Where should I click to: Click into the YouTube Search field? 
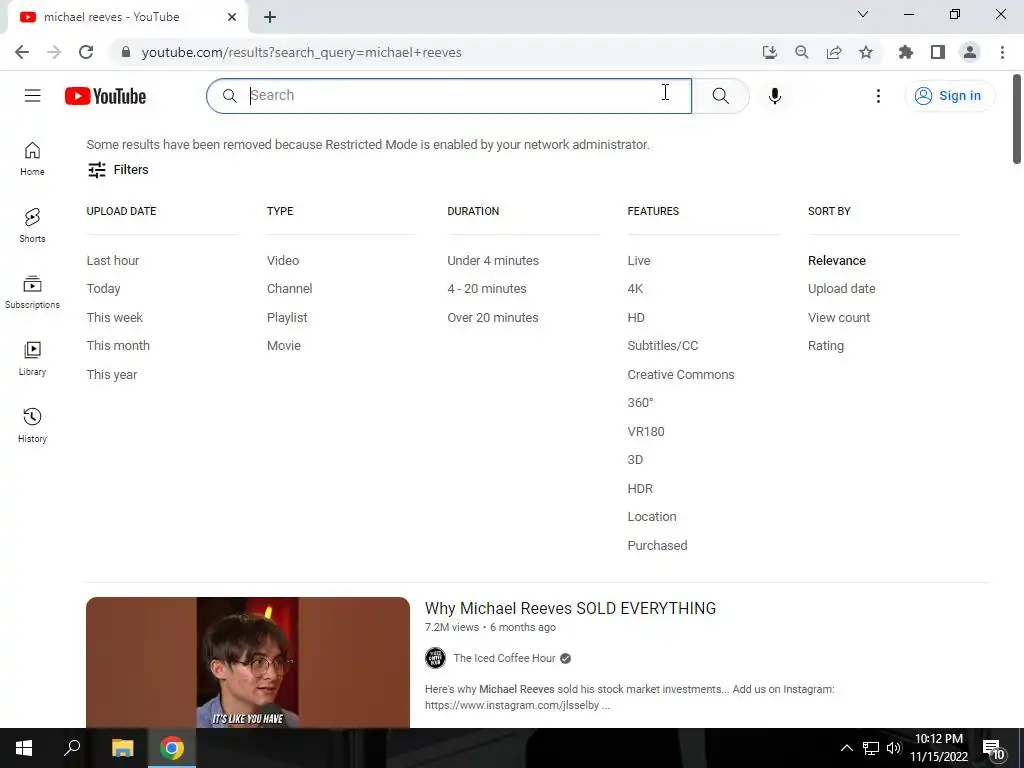click(x=449, y=96)
